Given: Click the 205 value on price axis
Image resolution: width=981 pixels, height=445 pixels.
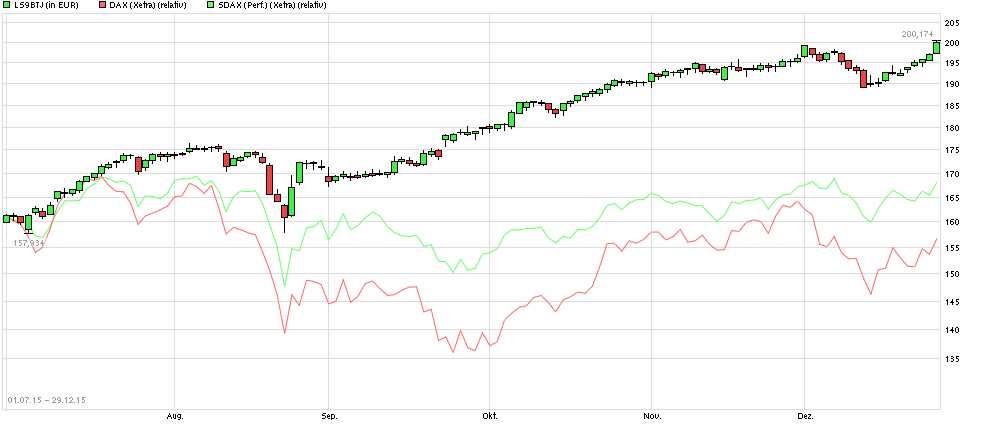Looking at the screenshot, I should (x=951, y=23).
